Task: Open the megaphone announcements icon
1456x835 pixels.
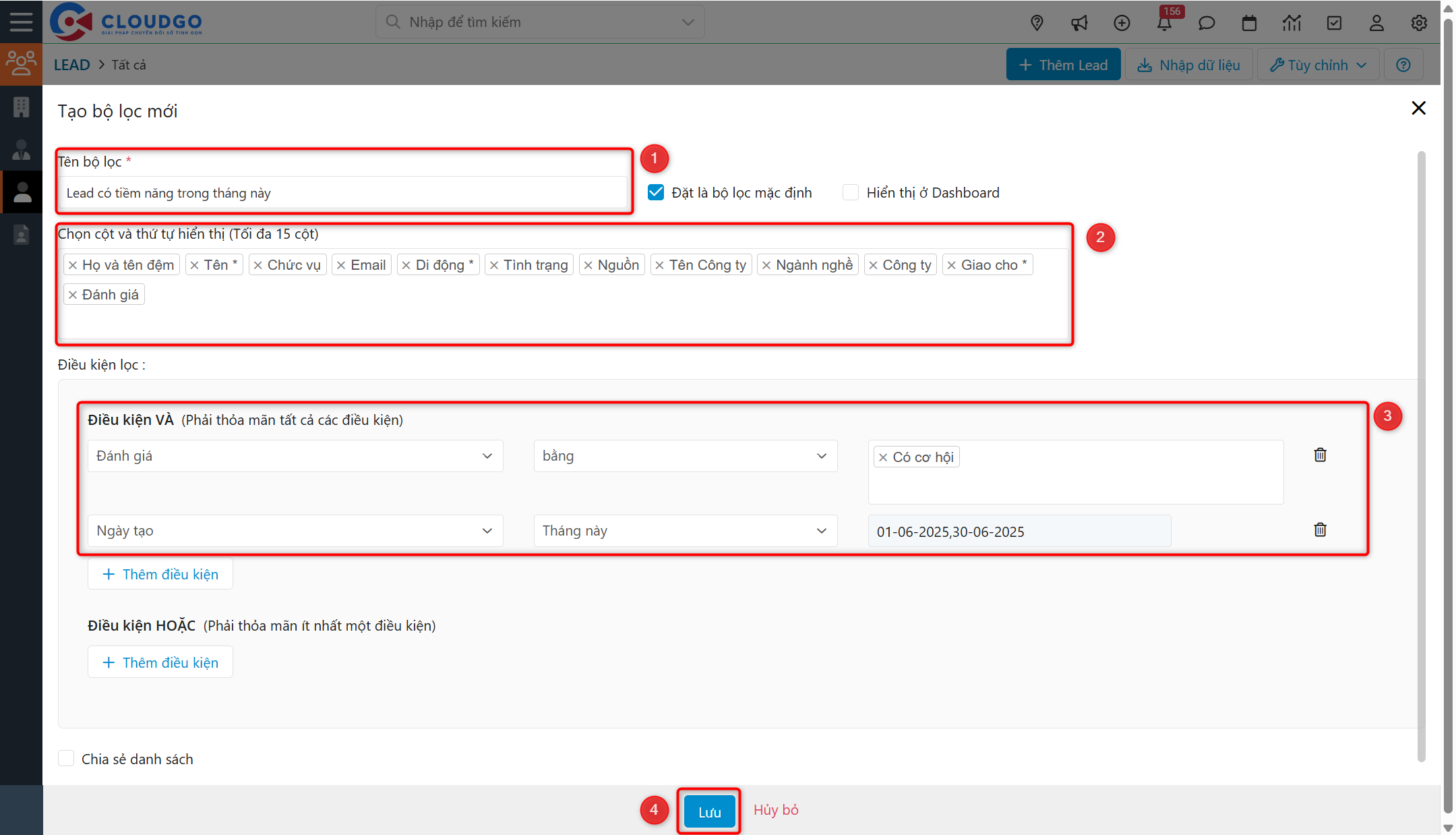Action: tap(1079, 23)
